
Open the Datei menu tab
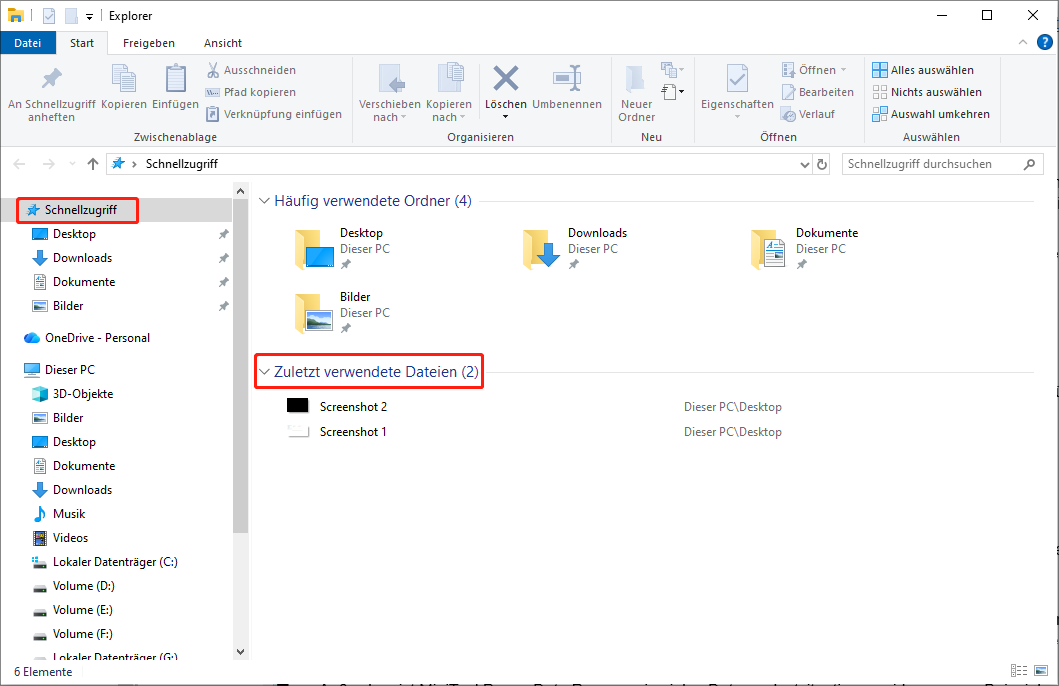28,43
